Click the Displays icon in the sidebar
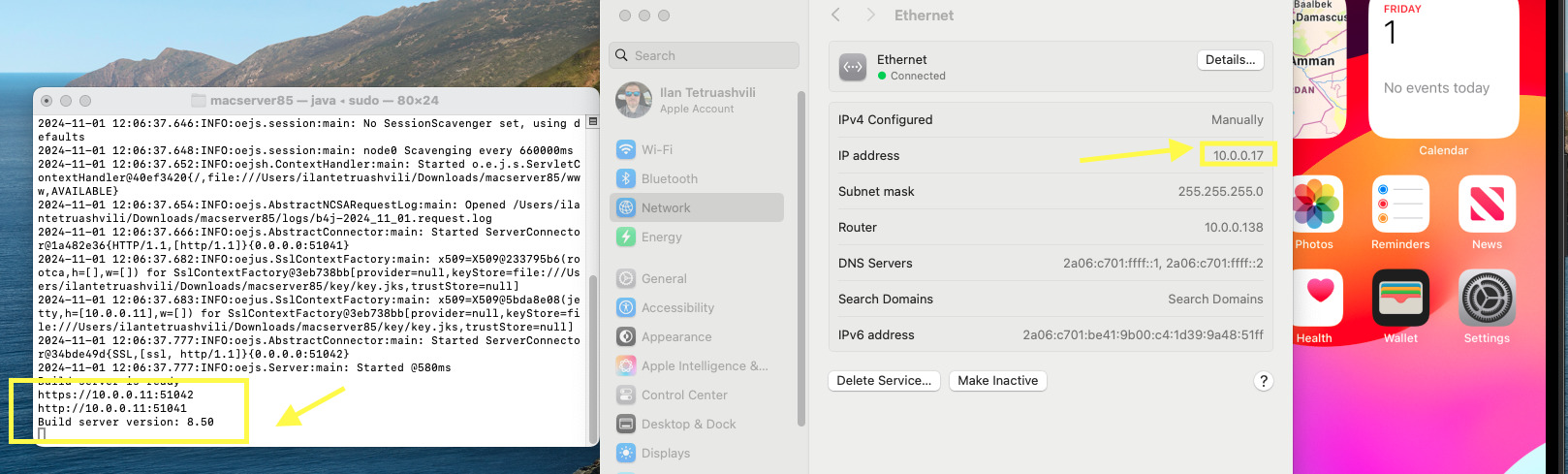 pos(626,453)
